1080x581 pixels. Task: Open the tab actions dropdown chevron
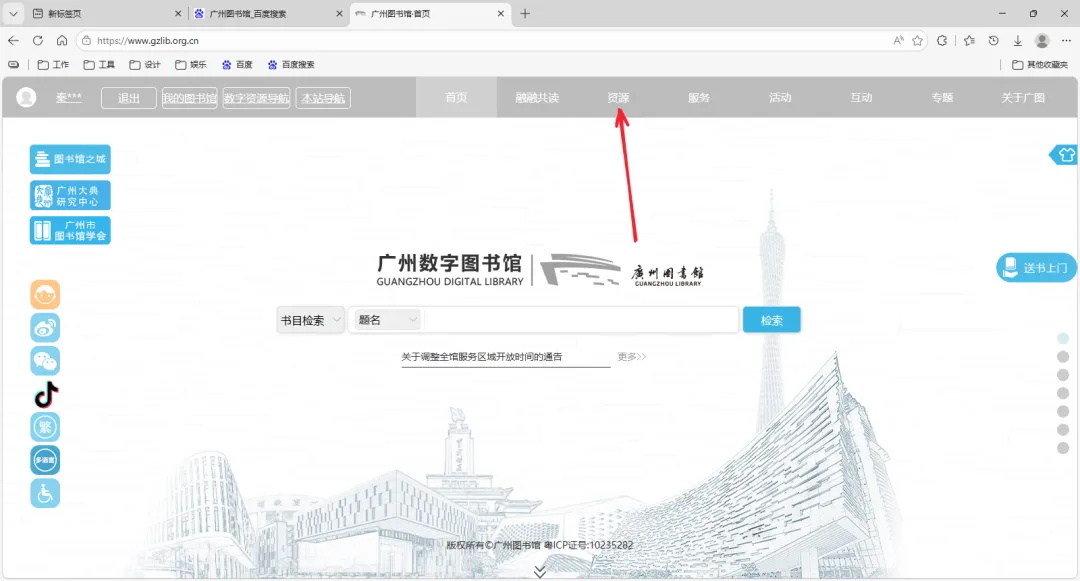coord(13,14)
